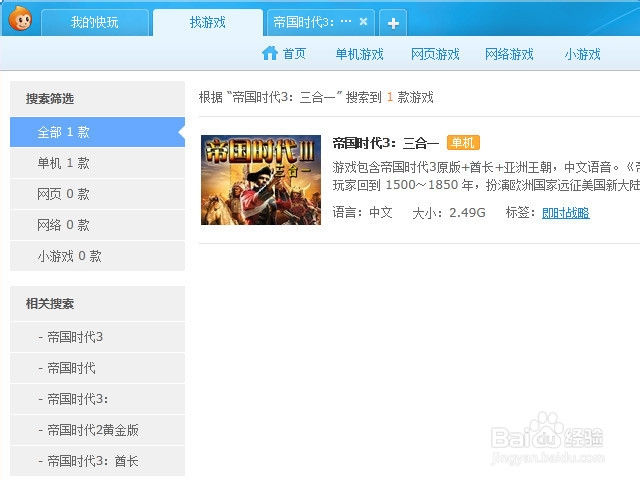Select the 找游戏 tab
The height and width of the screenshot is (480, 640).
pos(208,22)
